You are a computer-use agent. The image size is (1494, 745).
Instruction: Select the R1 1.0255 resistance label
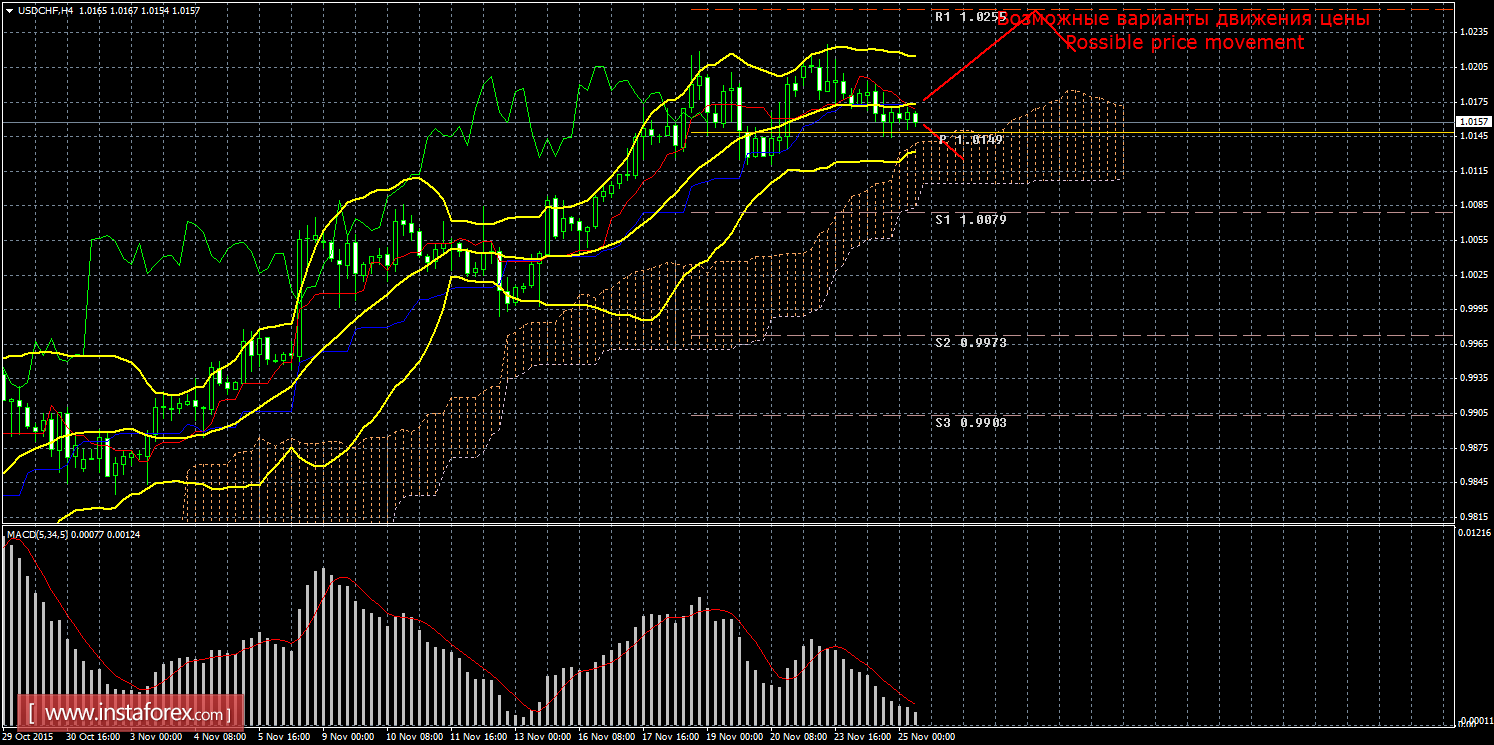pos(970,17)
